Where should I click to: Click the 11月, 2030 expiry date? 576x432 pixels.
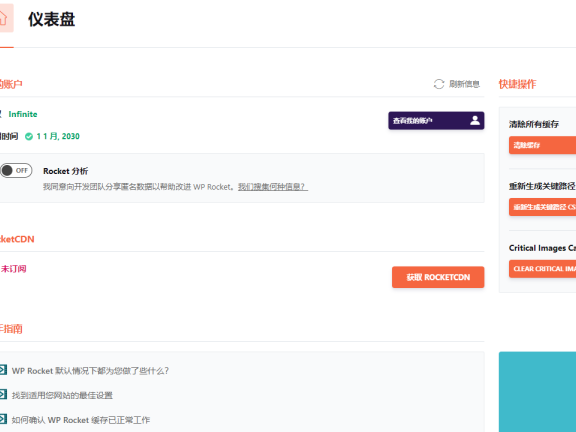click(58, 136)
